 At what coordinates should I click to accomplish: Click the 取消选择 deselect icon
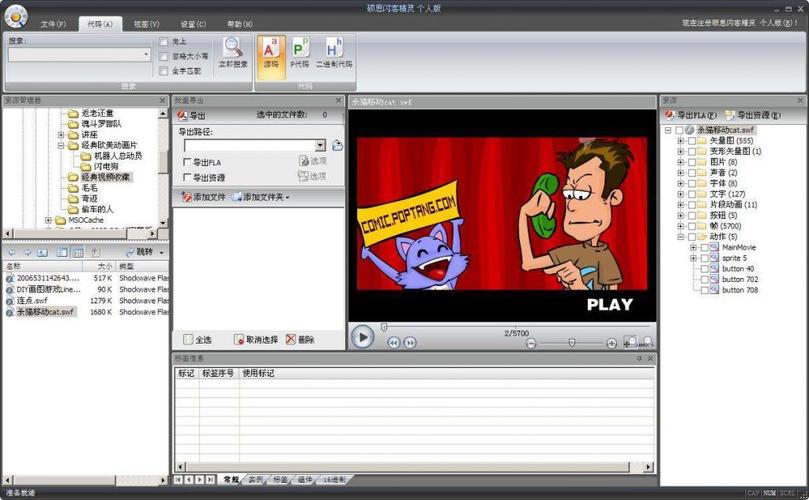pyautogui.click(x=238, y=340)
